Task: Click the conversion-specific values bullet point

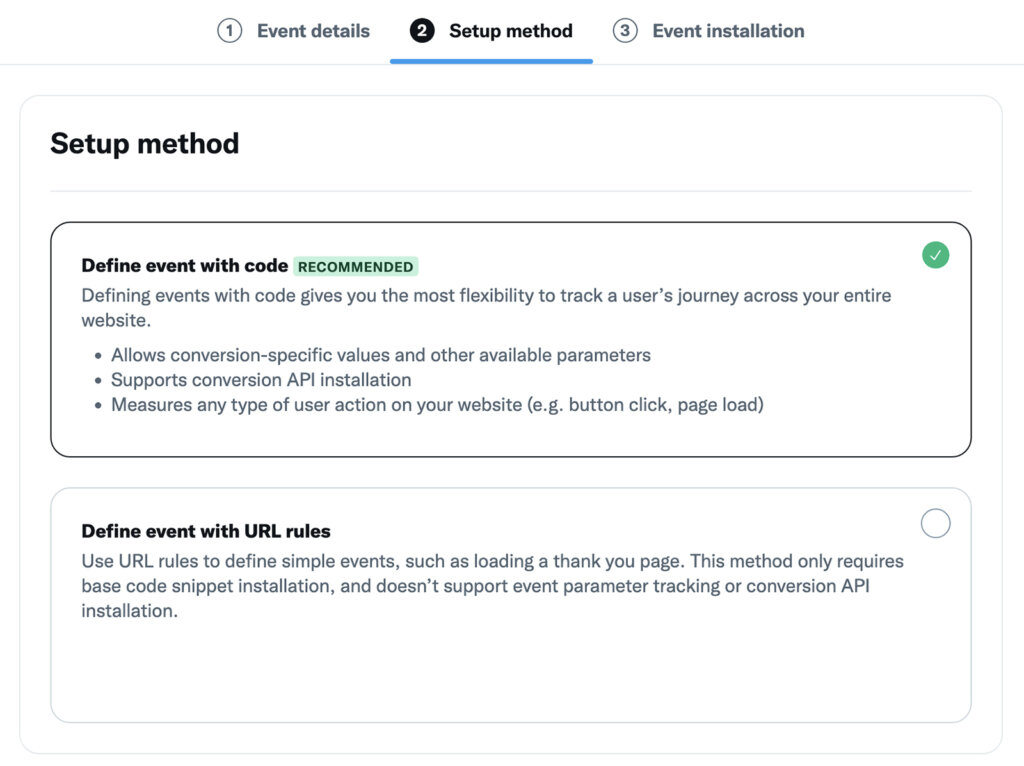Action: click(x=380, y=355)
